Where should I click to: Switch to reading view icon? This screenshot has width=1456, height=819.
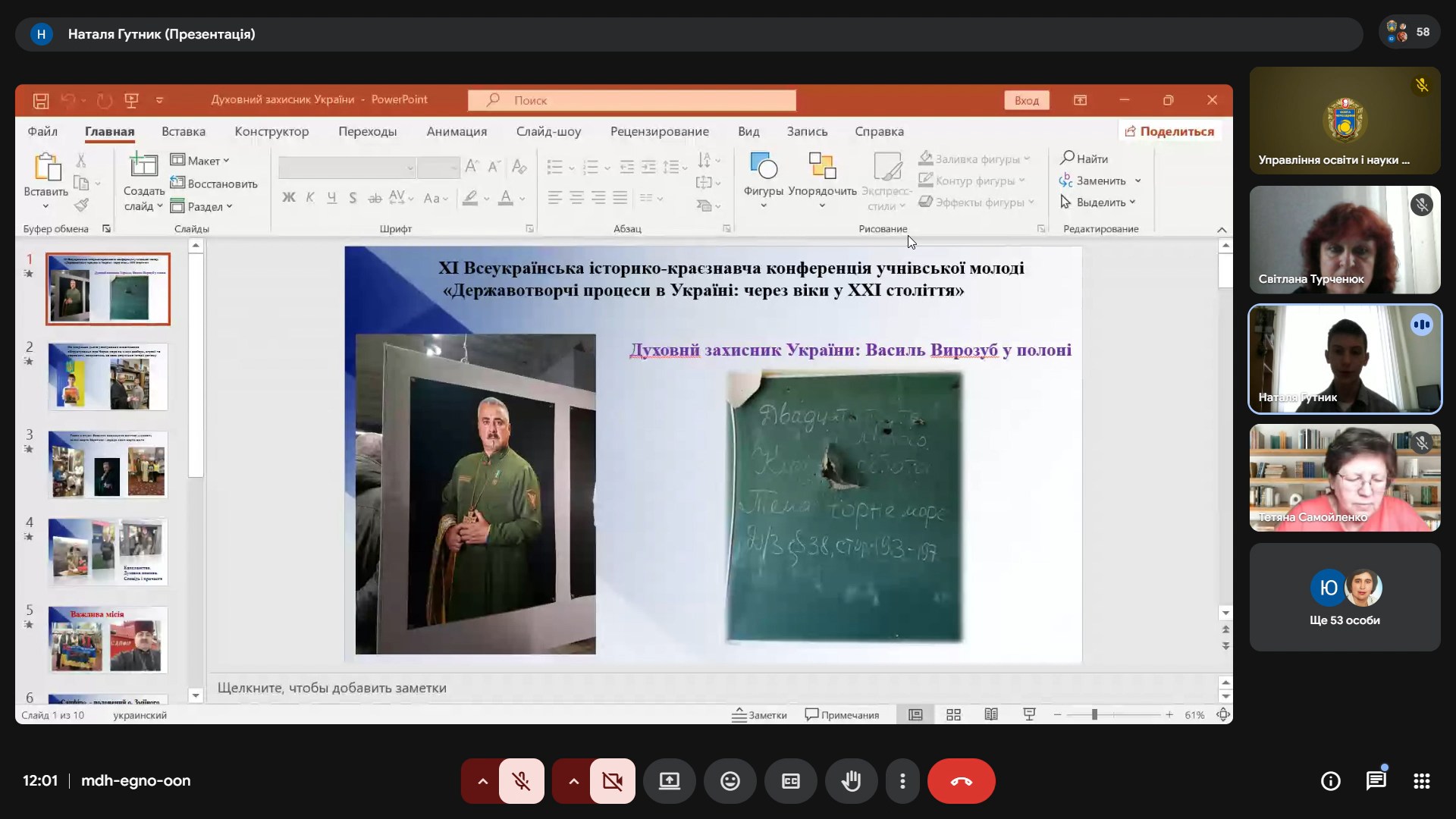pyautogui.click(x=991, y=714)
